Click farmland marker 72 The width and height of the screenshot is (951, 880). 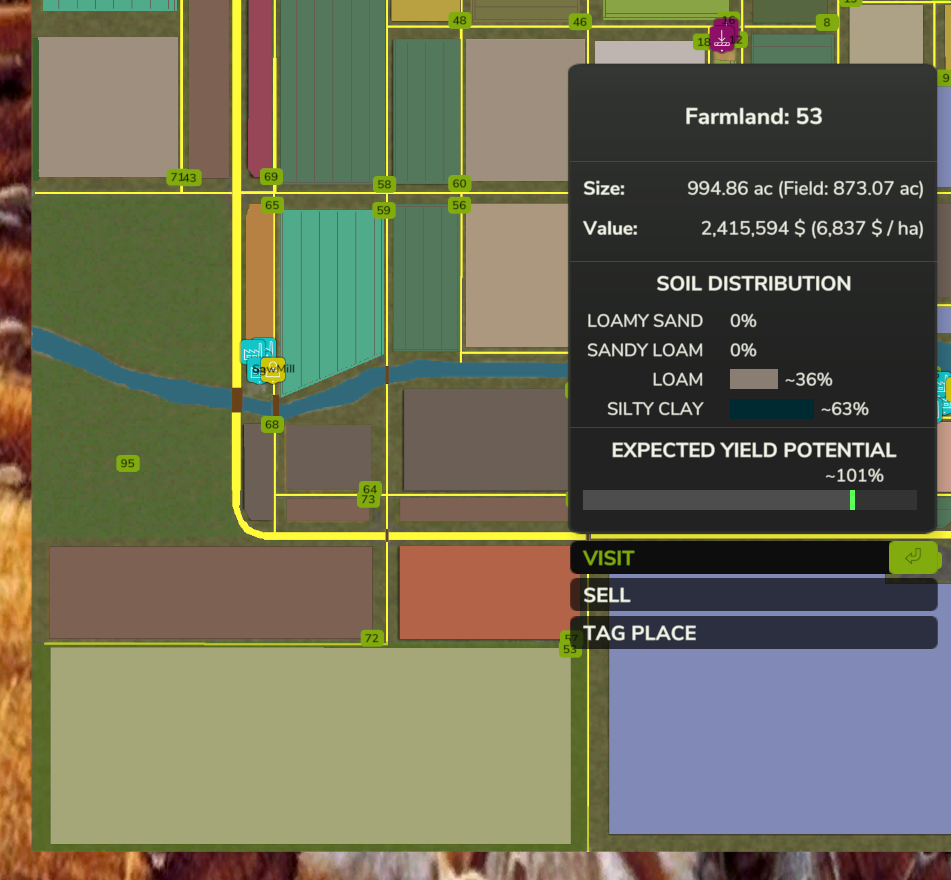click(x=372, y=638)
